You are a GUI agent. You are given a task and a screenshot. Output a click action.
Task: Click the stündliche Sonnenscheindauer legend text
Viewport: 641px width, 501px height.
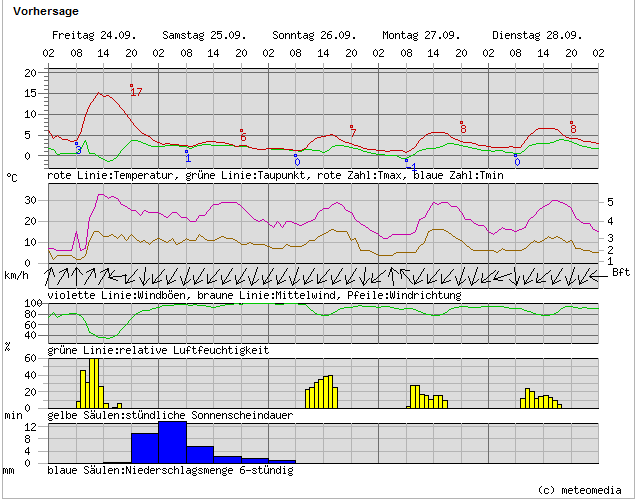170,415
